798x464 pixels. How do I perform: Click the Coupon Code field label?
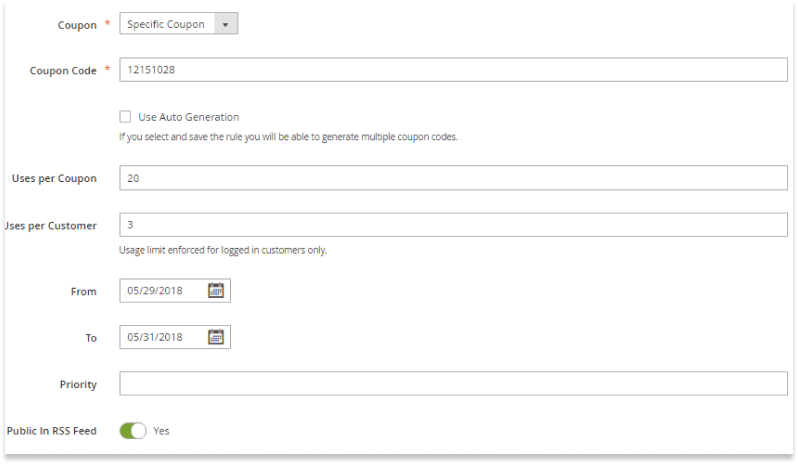63,71
